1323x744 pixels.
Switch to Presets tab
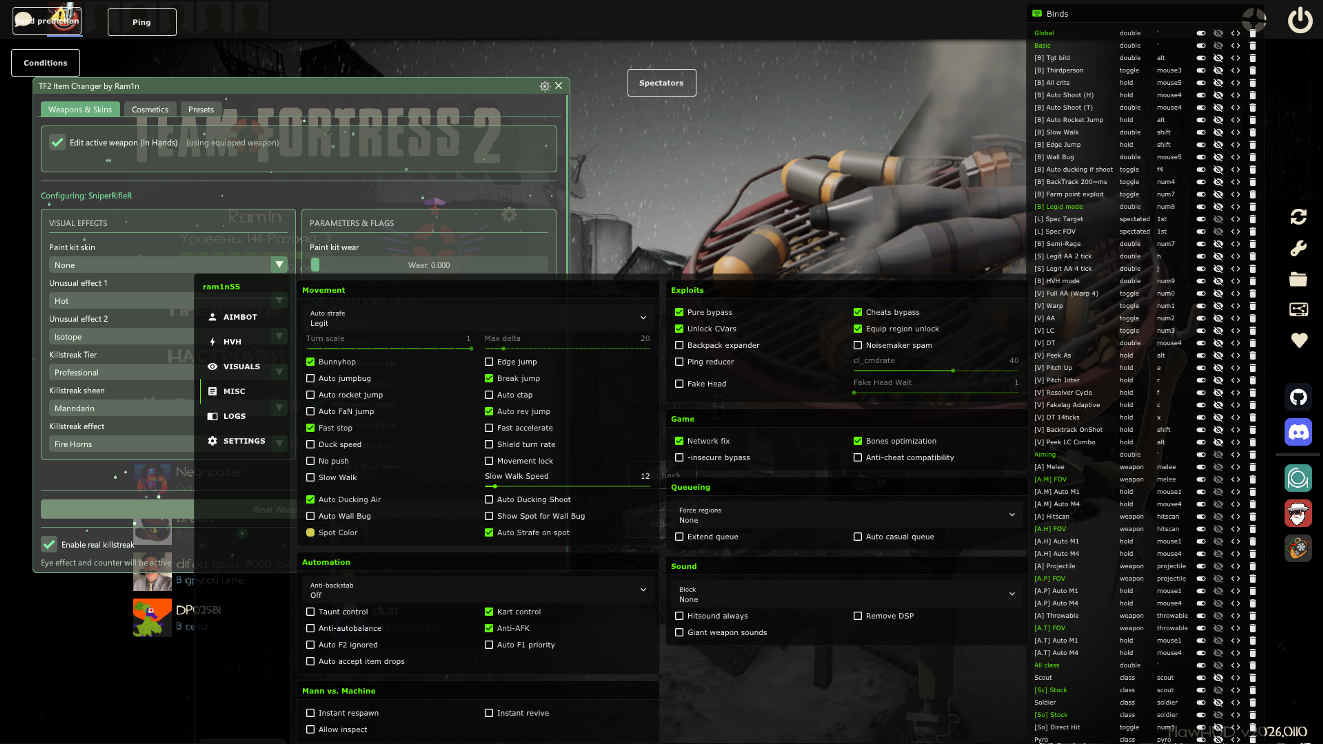tap(201, 109)
